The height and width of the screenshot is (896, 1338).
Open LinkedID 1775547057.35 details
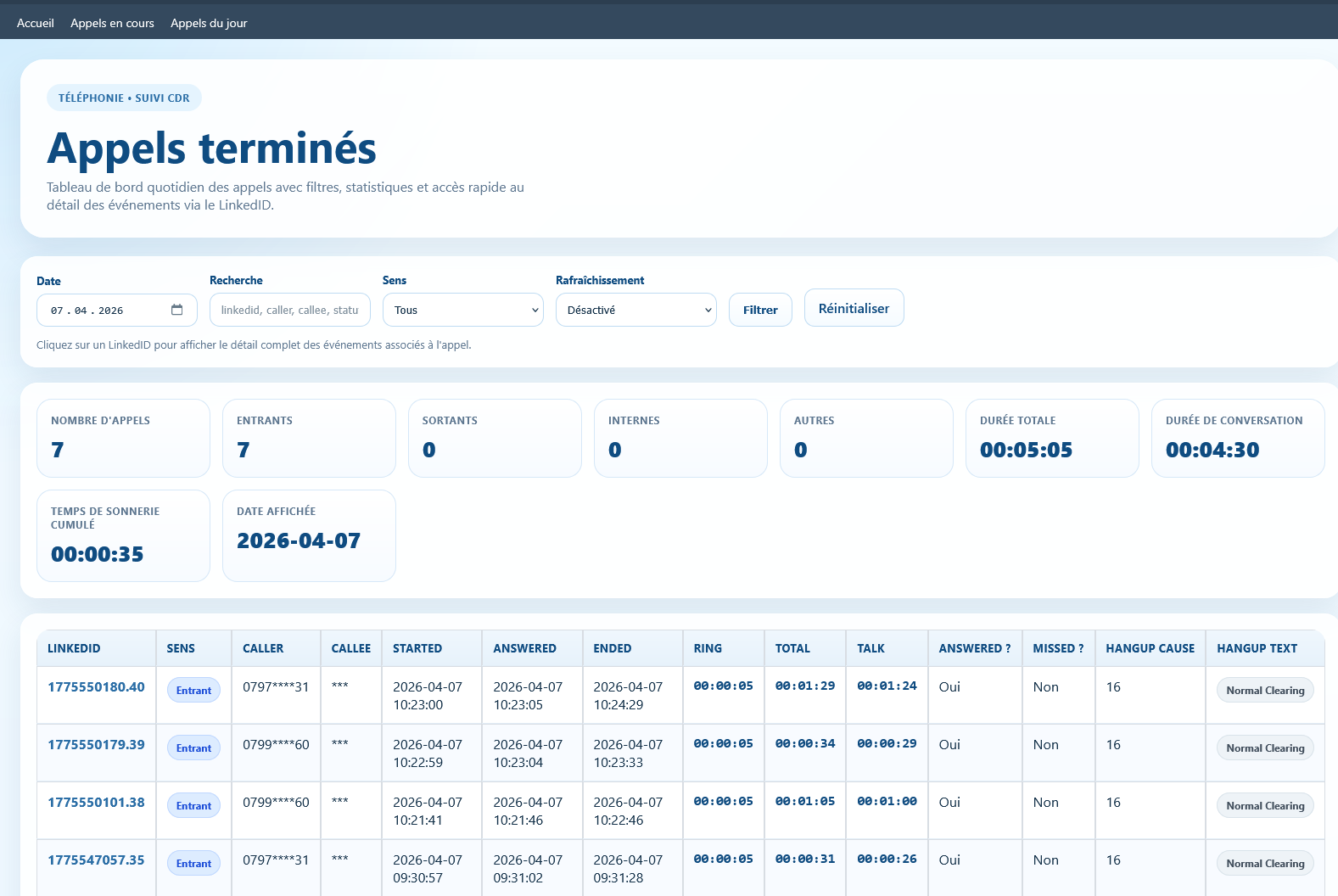coord(96,860)
